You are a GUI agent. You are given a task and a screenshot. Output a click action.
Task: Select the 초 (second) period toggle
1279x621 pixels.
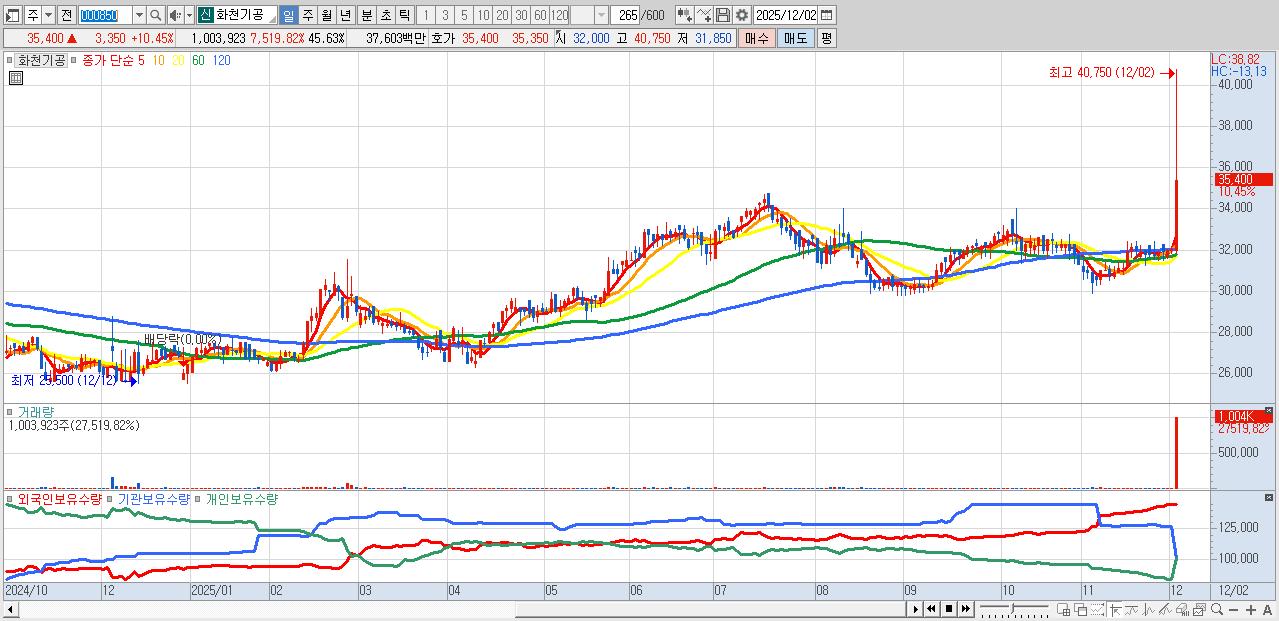click(x=385, y=15)
